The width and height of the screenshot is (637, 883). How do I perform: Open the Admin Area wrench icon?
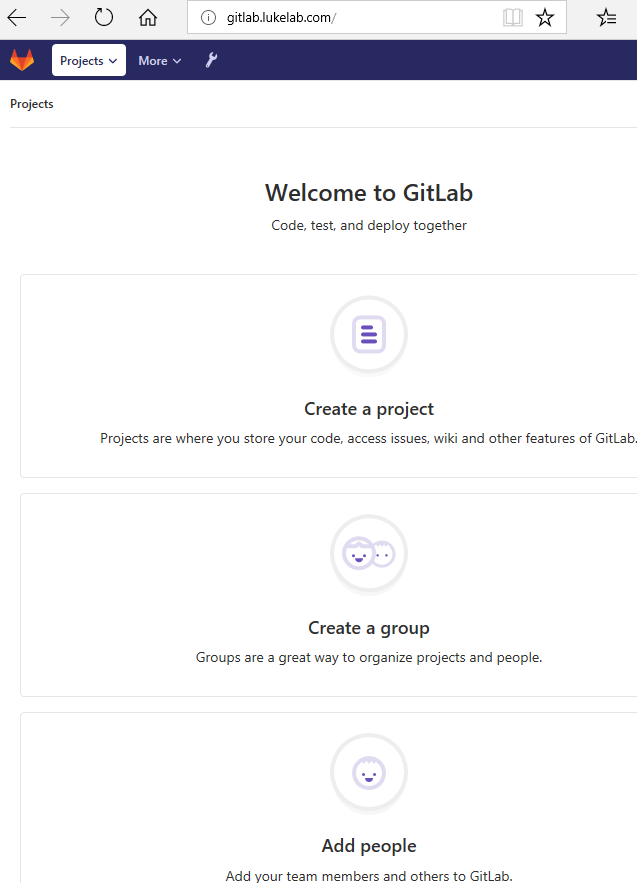coord(211,60)
